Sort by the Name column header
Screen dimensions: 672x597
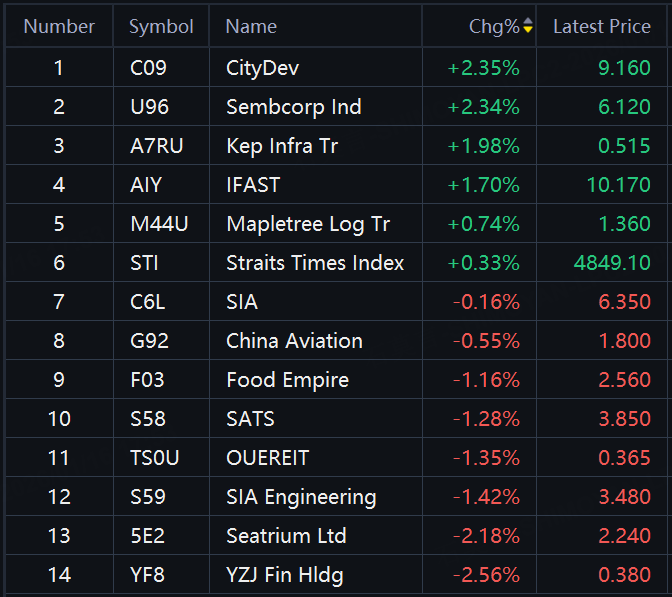[251, 27]
